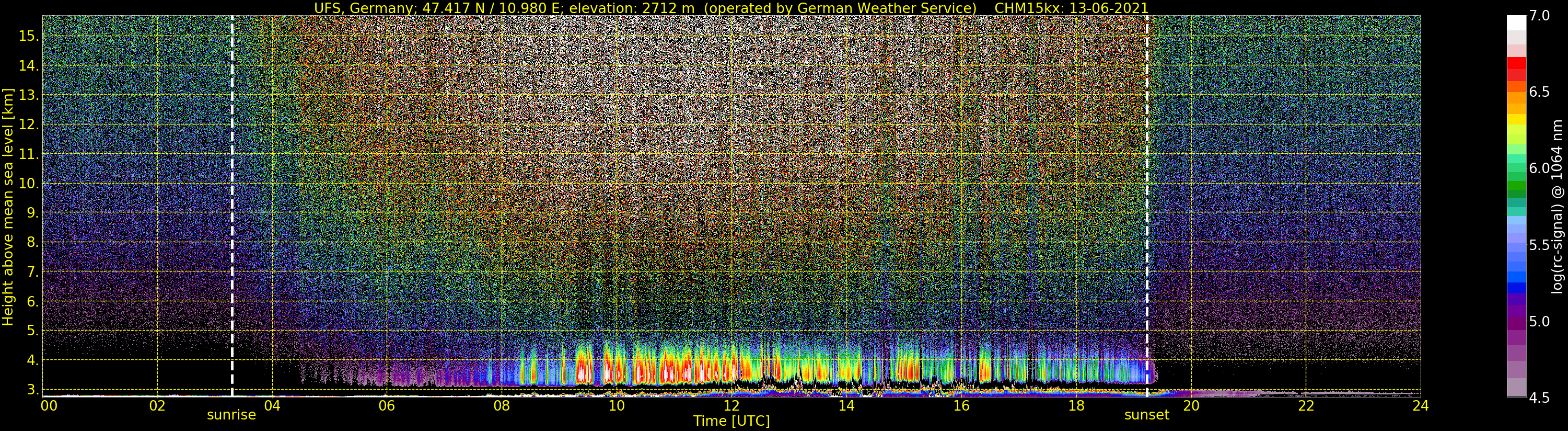
Task: Select the 12 hour tick on time axis
Action: pos(731,405)
